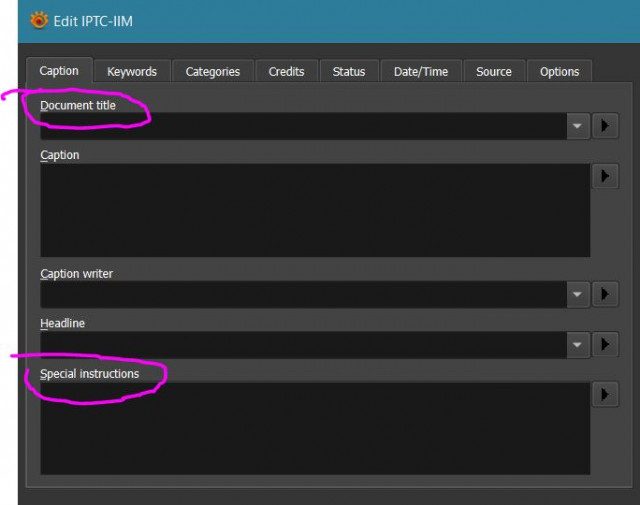Open the Options tab
Viewport: 640px width, 505px height.
pyautogui.click(x=560, y=71)
